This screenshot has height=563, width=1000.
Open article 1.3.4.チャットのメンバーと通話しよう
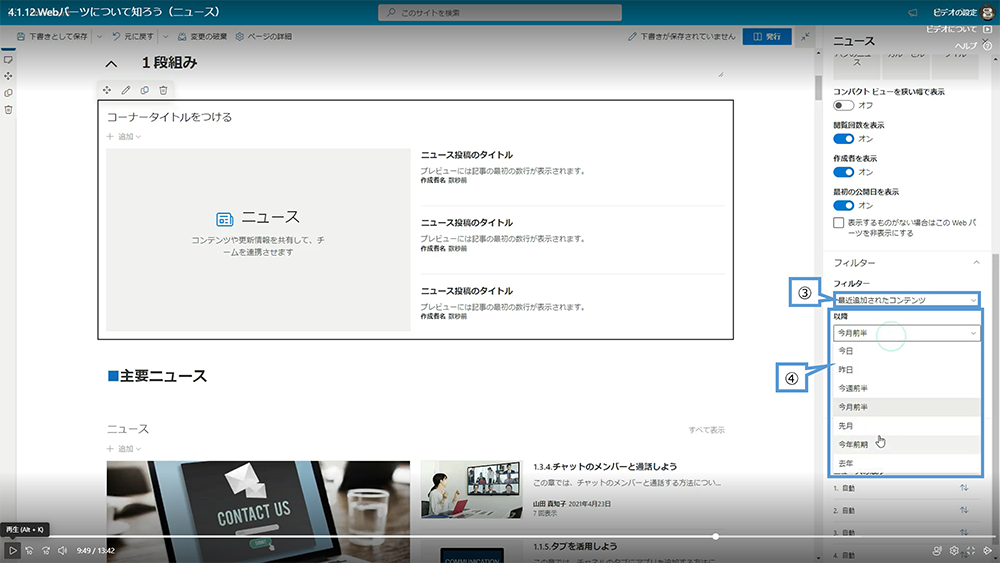coord(605,467)
